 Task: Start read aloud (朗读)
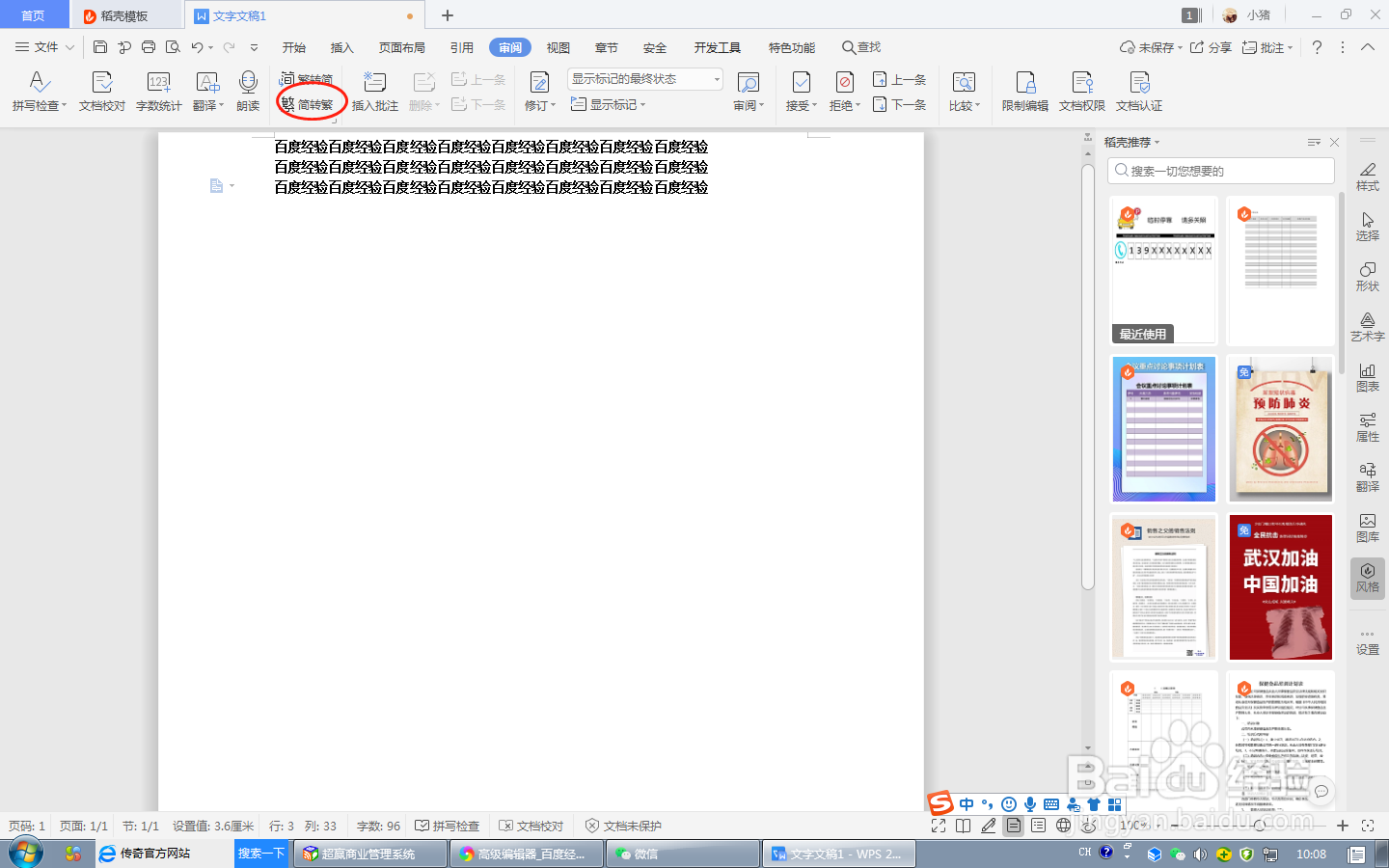[248, 92]
